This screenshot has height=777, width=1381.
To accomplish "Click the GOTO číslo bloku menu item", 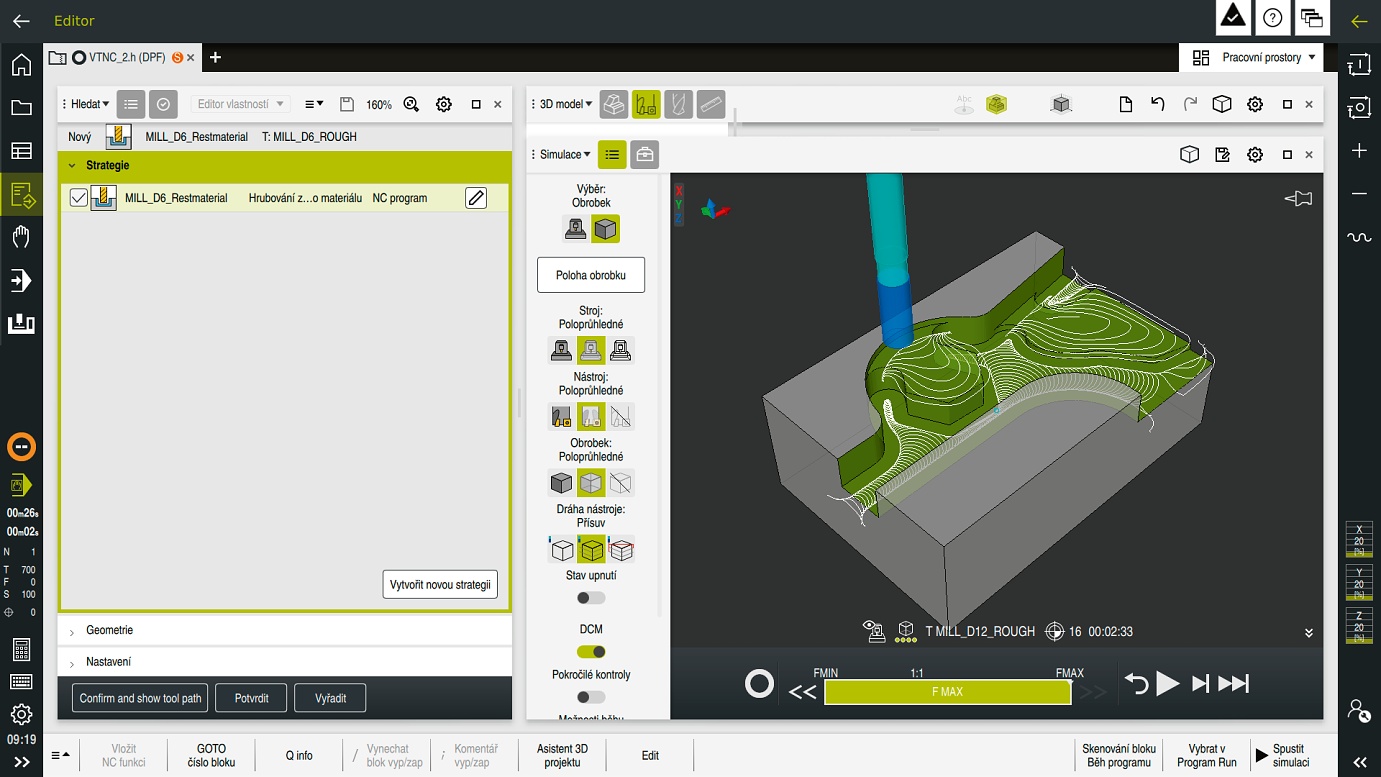I will 211,755.
